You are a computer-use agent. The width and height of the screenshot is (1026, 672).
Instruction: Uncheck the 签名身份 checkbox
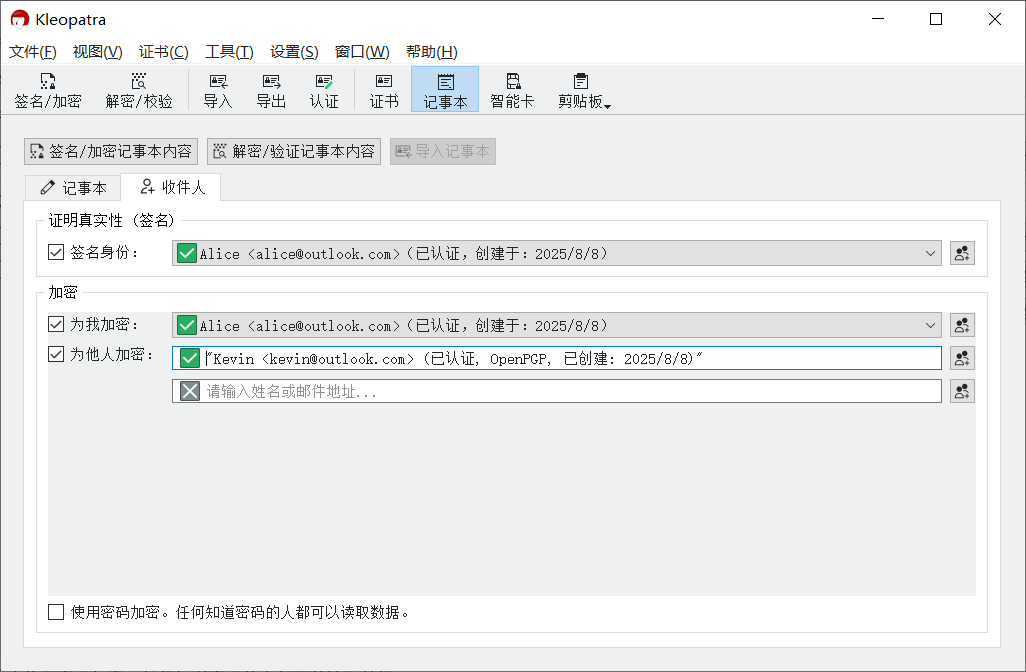pyautogui.click(x=56, y=253)
